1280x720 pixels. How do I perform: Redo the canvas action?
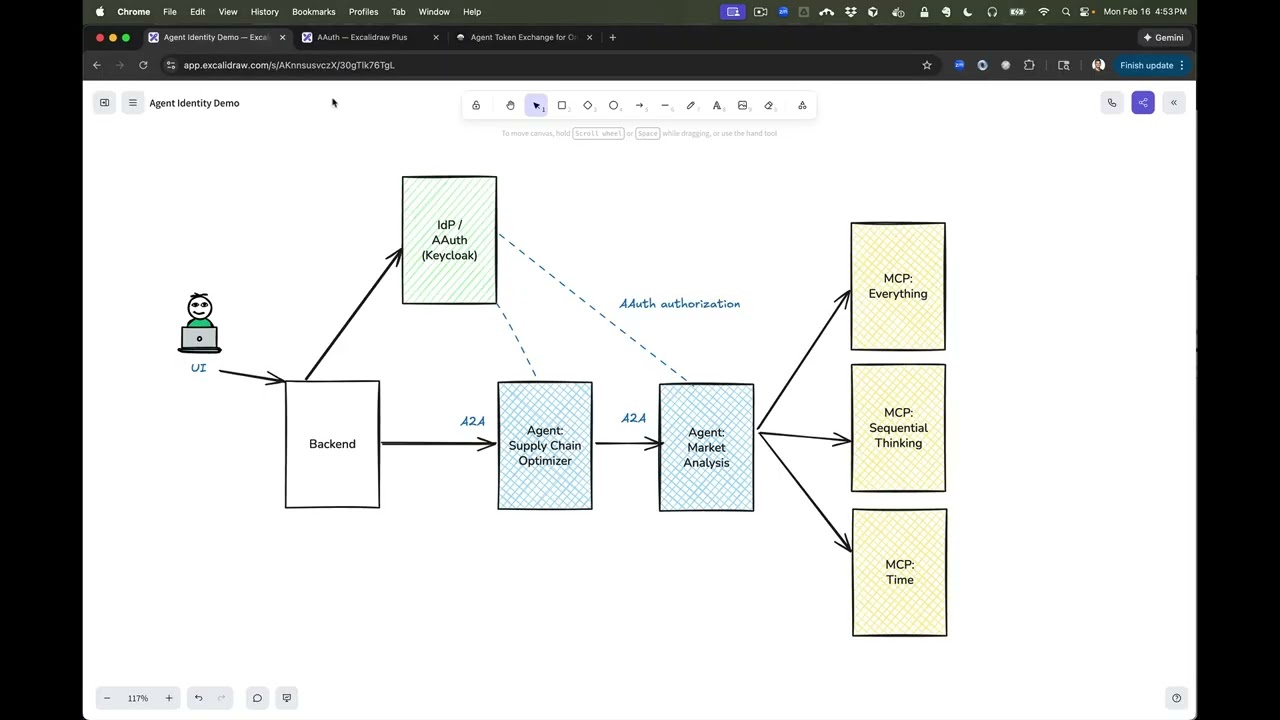coord(221,698)
